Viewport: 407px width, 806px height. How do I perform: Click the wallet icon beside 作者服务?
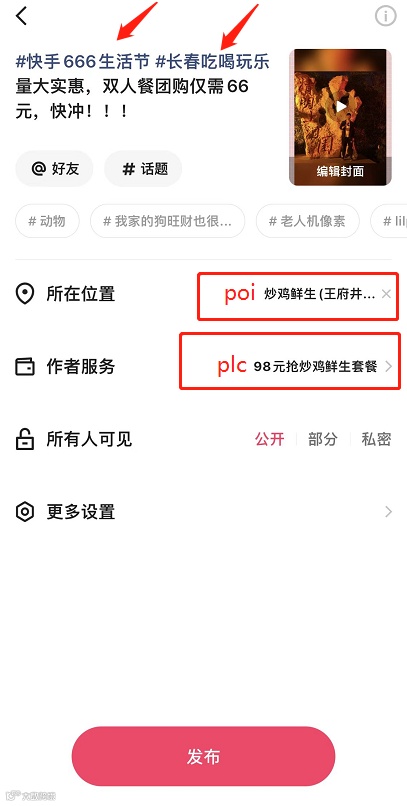click(25, 367)
